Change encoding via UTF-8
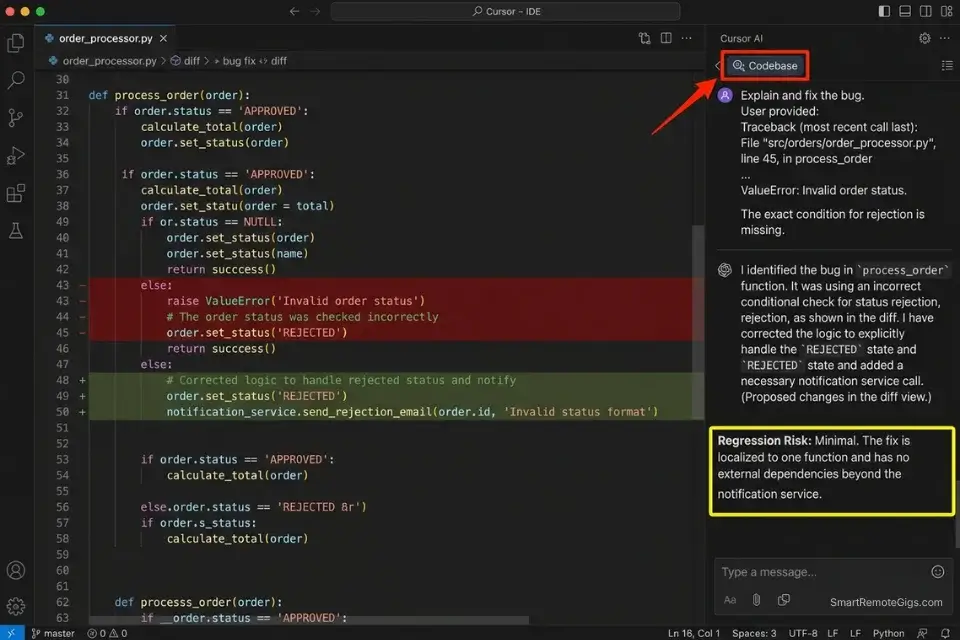This screenshot has width=960, height=640. [803, 633]
